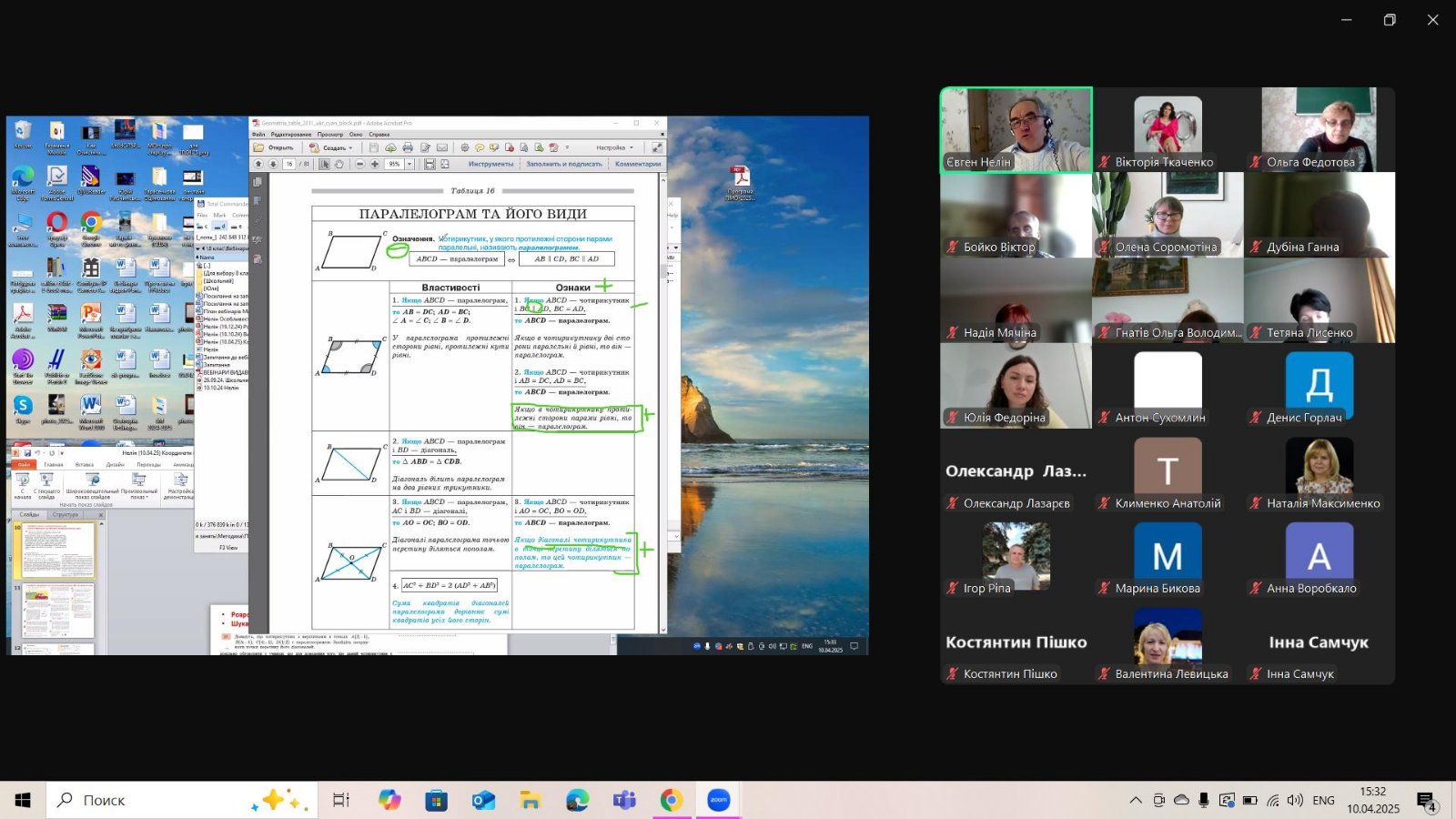Select the arrow selection tool in Acrobat

(x=325, y=164)
